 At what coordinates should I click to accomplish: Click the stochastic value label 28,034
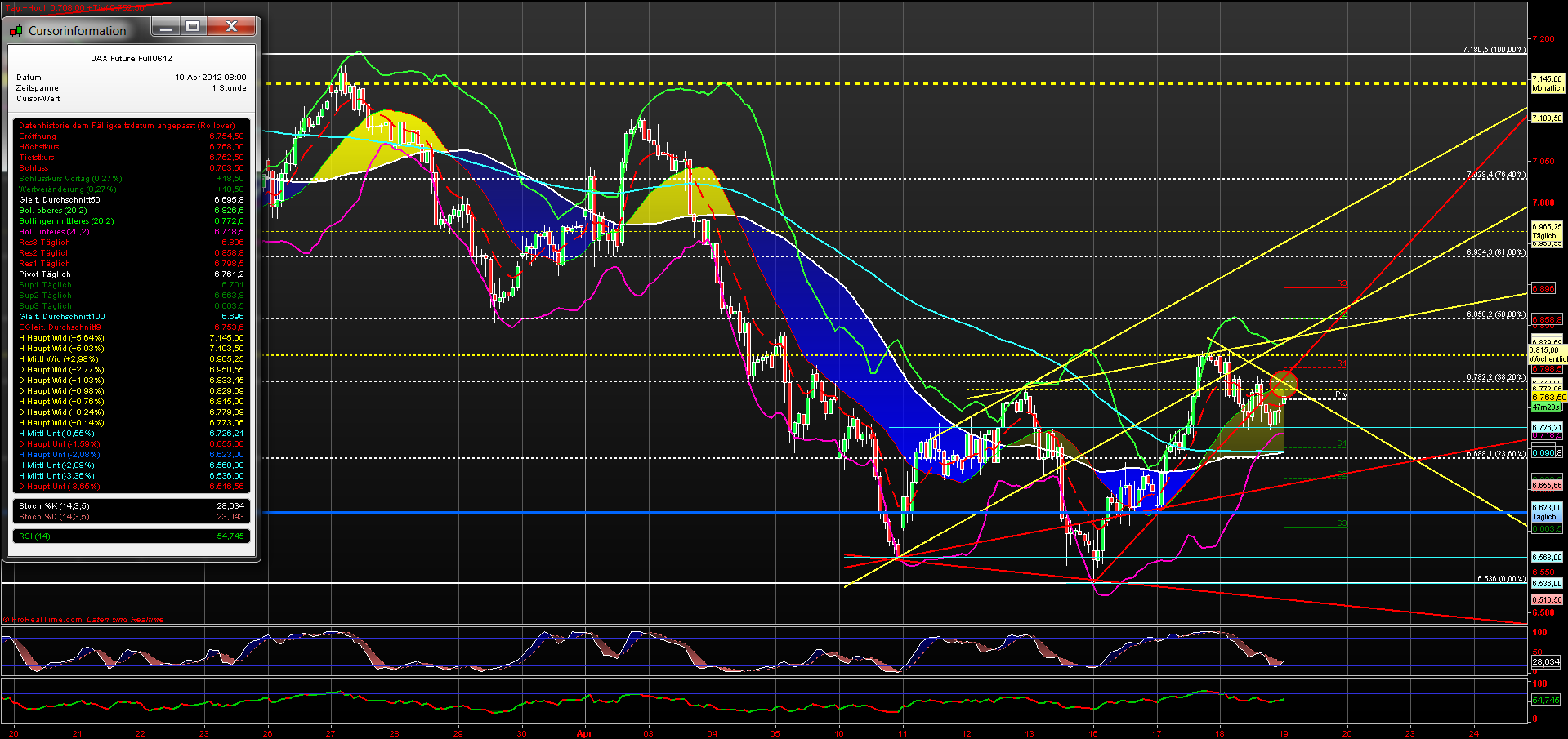tap(1546, 662)
